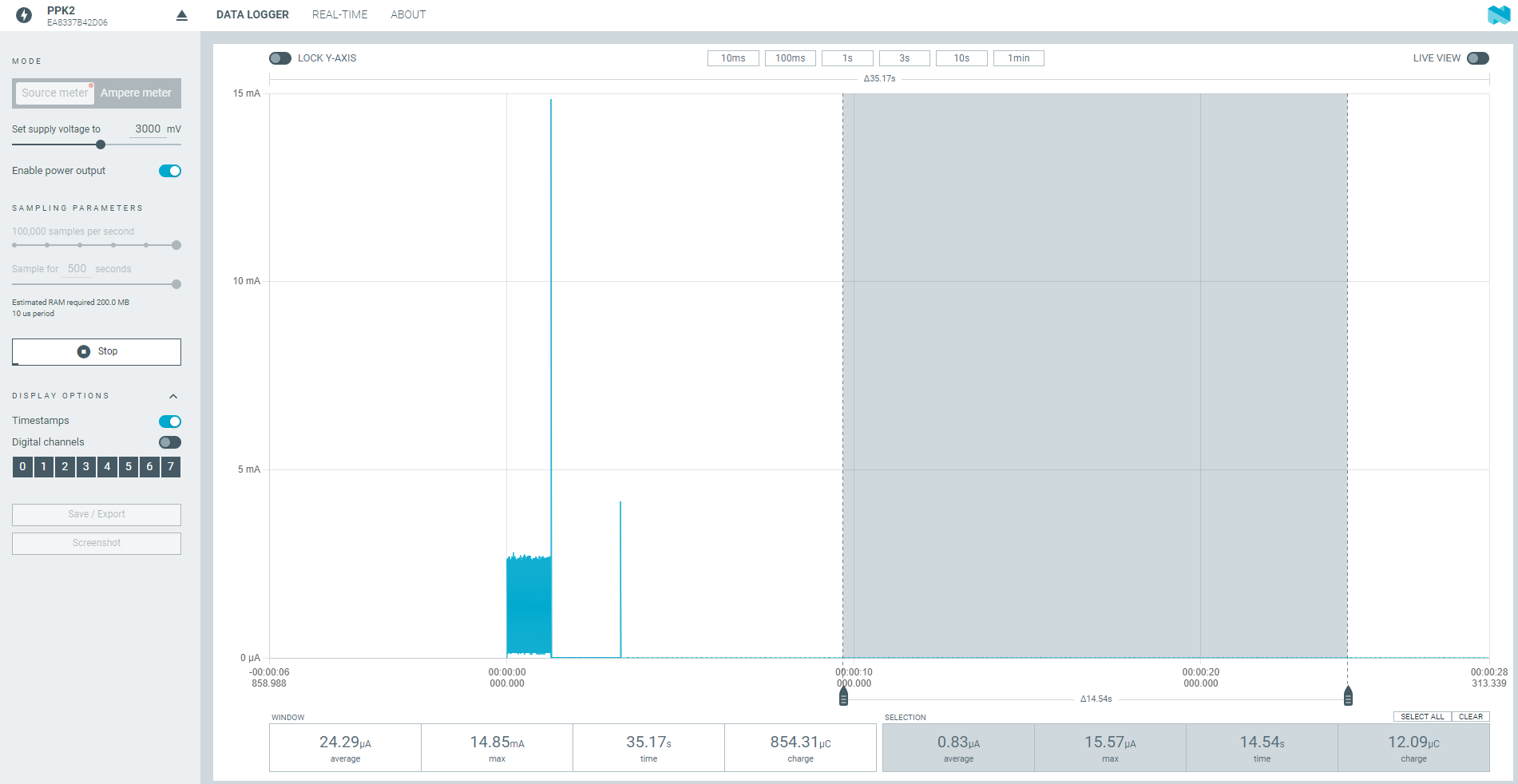Click the supply voltage mV field
The width and height of the screenshot is (1518, 784).
[x=148, y=129]
